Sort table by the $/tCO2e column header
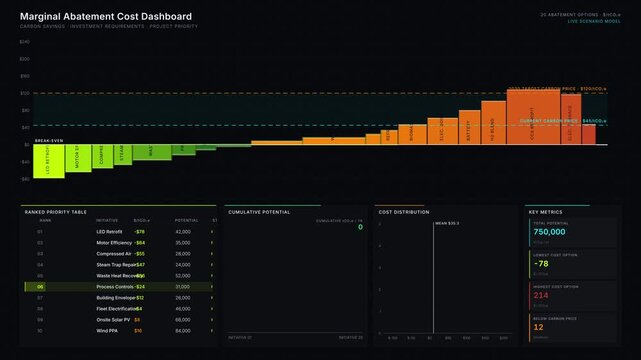Screen dimensions: 641x360 pos(141,221)
